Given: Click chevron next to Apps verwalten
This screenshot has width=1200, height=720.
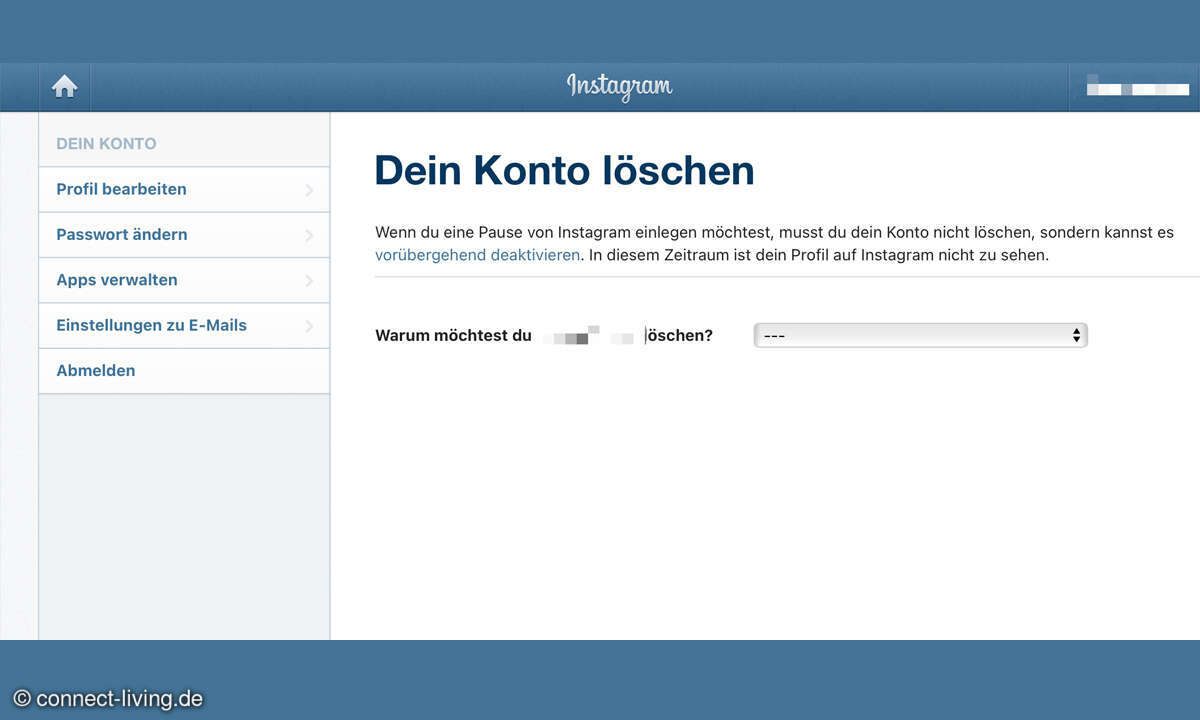Looking at the screenshot, I should [309, 281].
